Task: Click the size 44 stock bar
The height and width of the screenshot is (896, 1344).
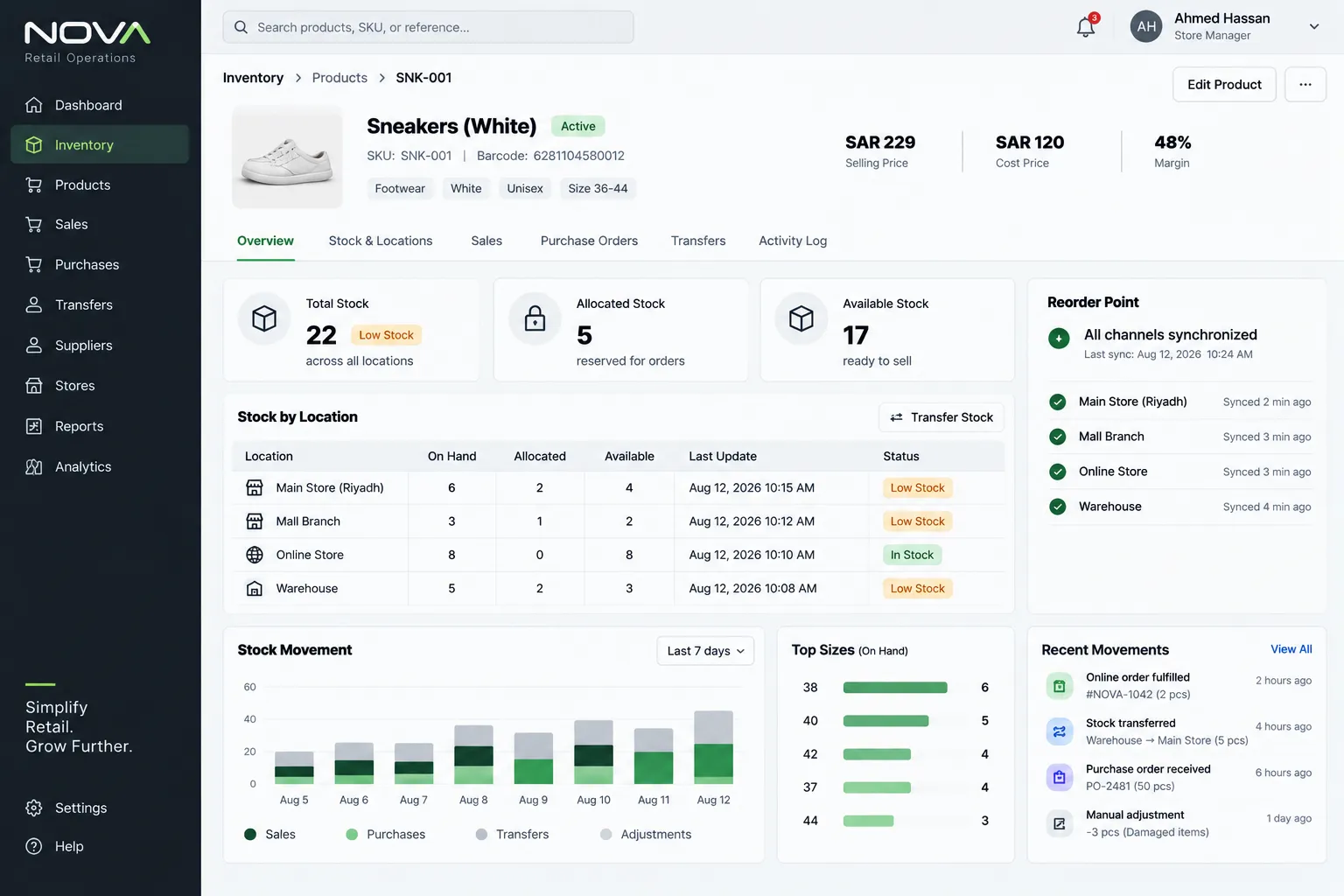Action: pos(869,821)
